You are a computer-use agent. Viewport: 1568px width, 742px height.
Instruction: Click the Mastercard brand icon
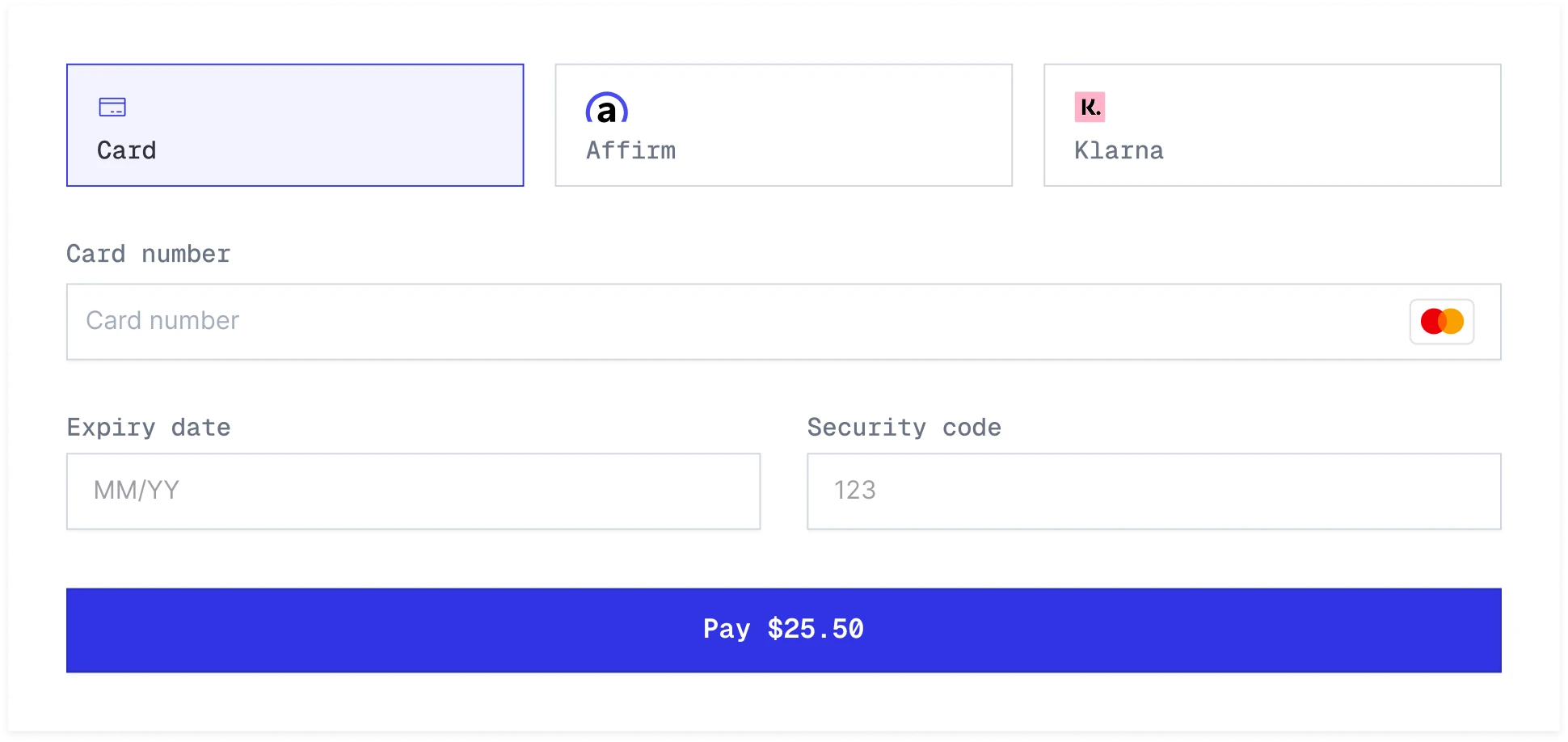point(1442,322)
